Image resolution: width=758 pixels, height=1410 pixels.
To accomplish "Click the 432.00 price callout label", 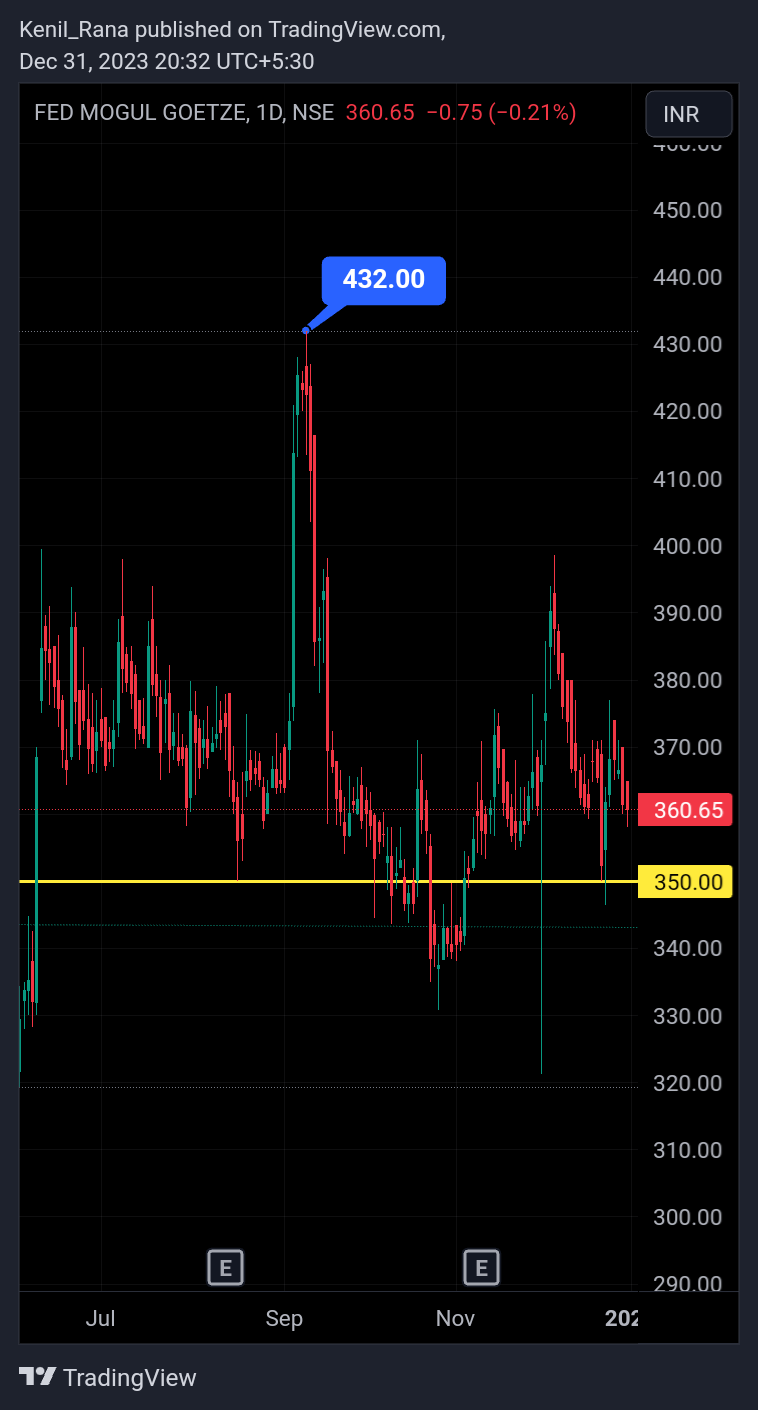I will pyautogui.click(x=384, y=279).
